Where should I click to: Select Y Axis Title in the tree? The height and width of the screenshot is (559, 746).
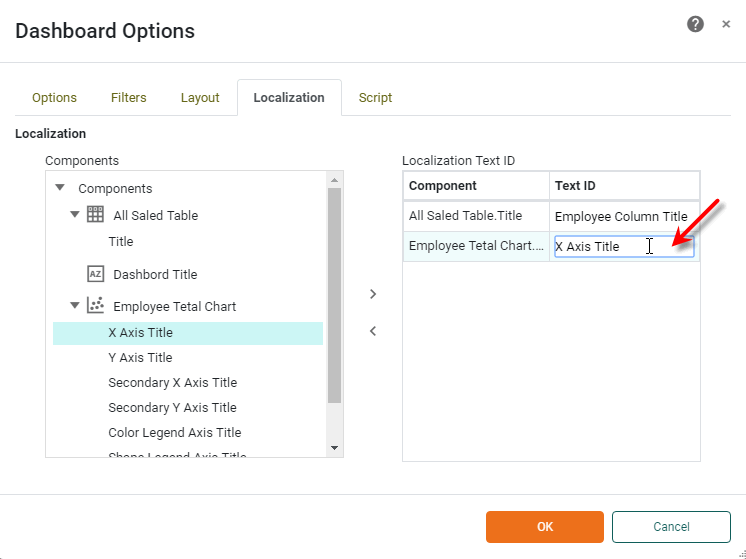(x=140, y=357)
